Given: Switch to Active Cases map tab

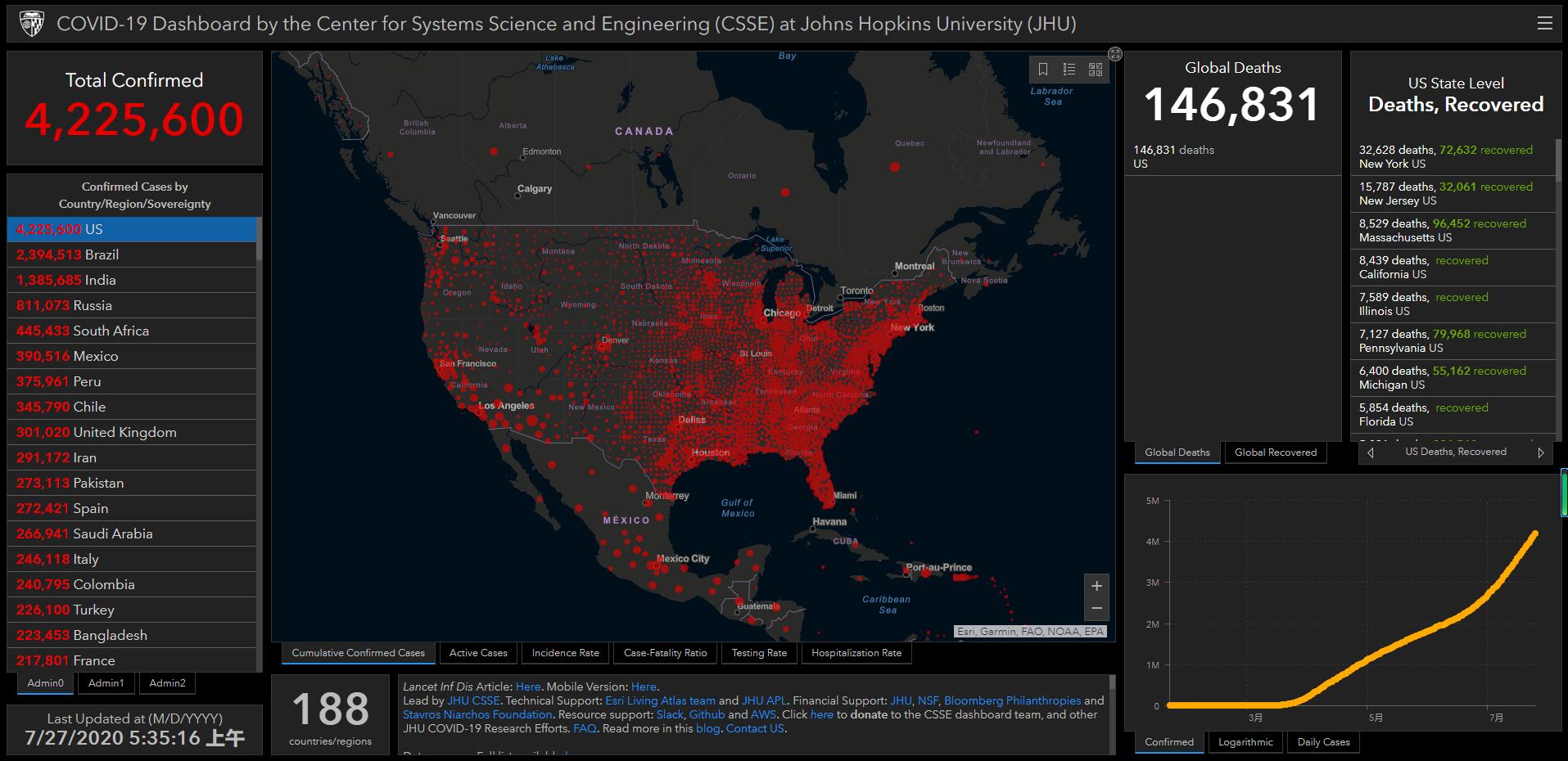Looking at the screenshot, I should [478, 653].
